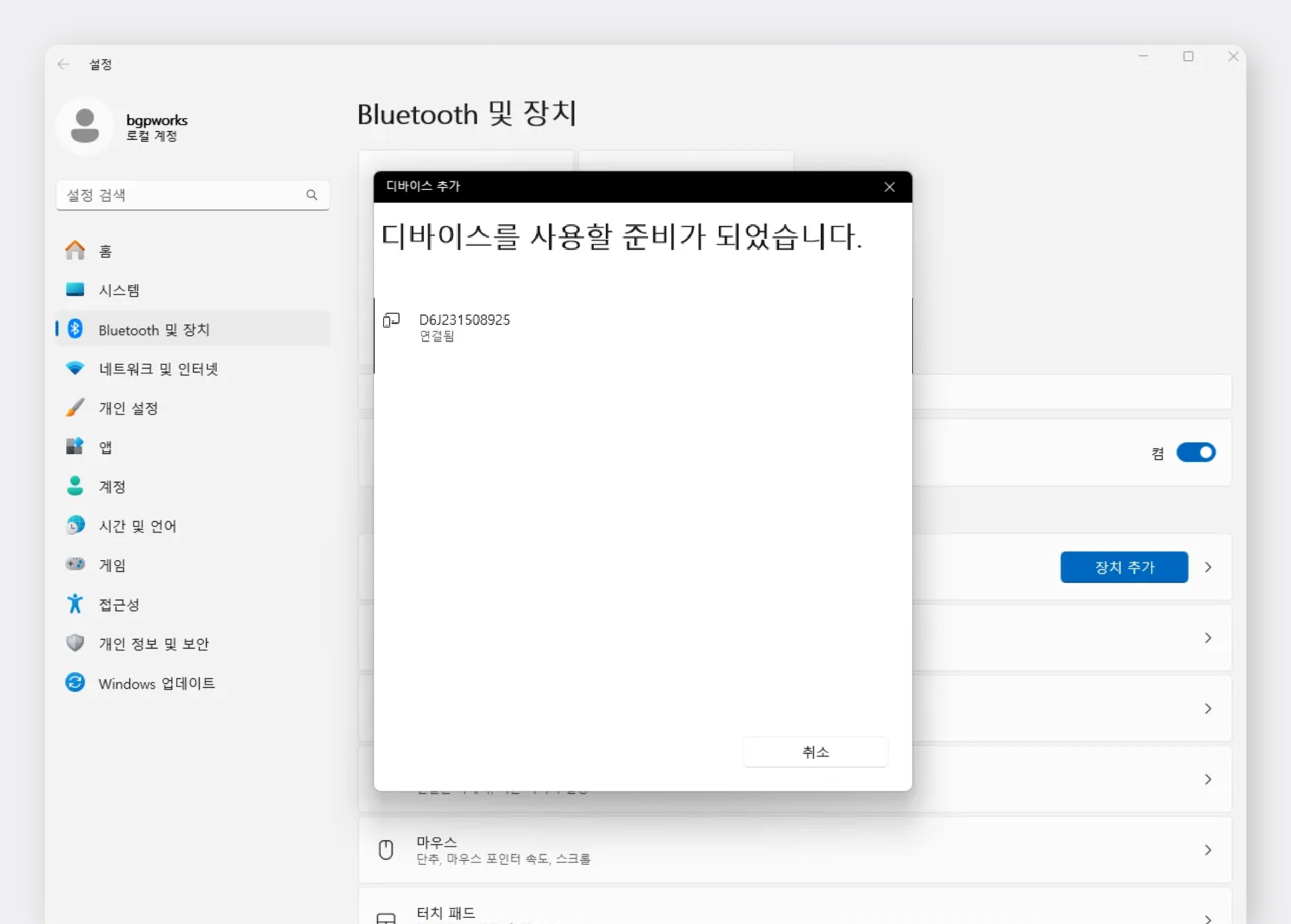Open the 마우스 settings row

[x=795, y=850]
